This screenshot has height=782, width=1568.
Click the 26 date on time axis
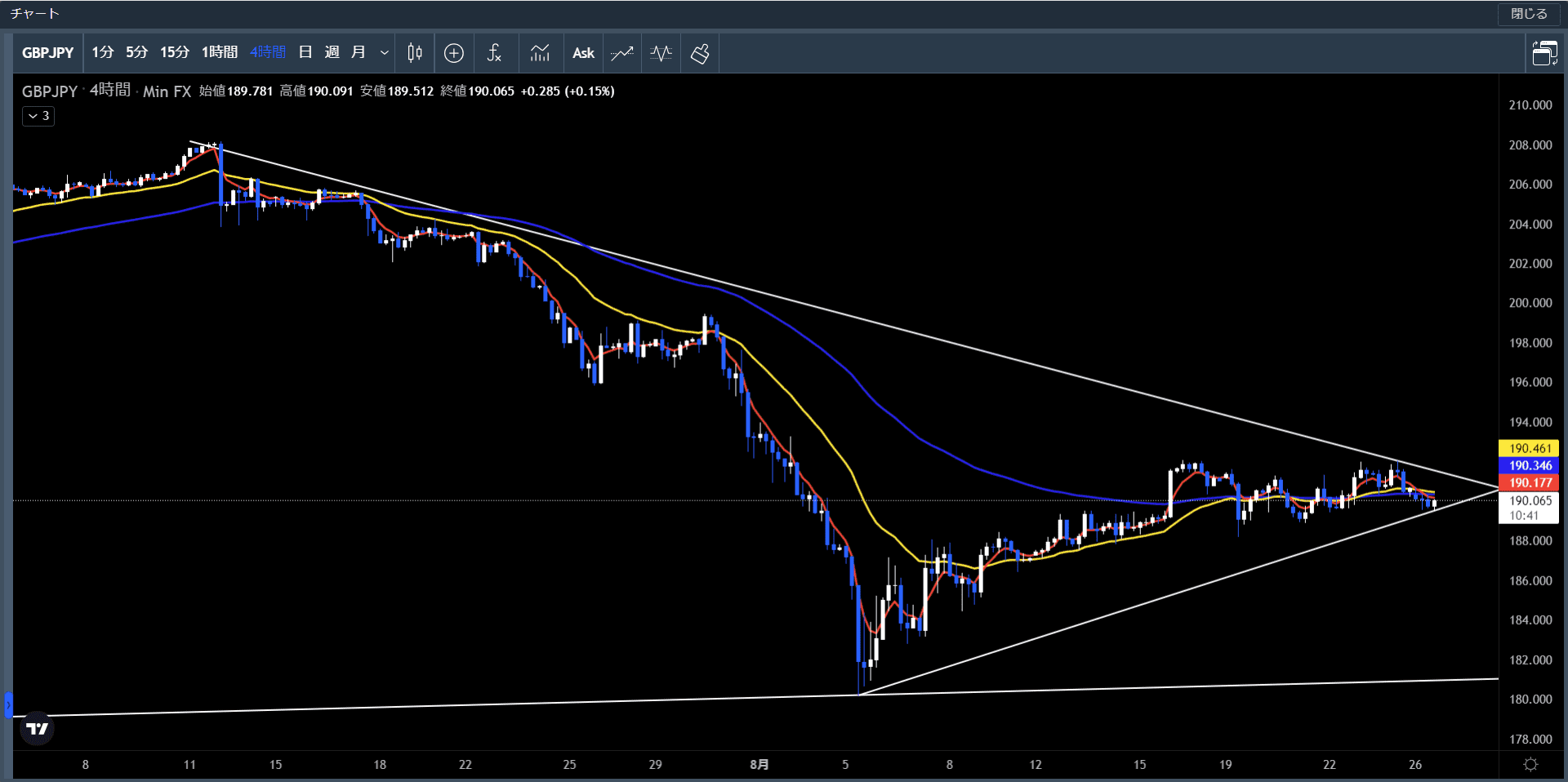(x=1415, y=765)
